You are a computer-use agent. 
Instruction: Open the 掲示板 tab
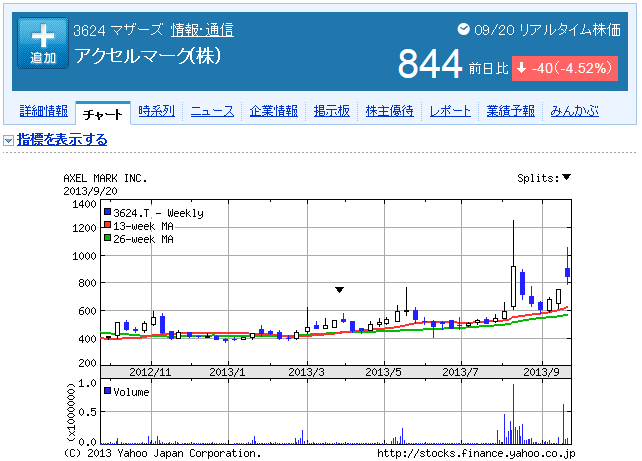[332, 111]
